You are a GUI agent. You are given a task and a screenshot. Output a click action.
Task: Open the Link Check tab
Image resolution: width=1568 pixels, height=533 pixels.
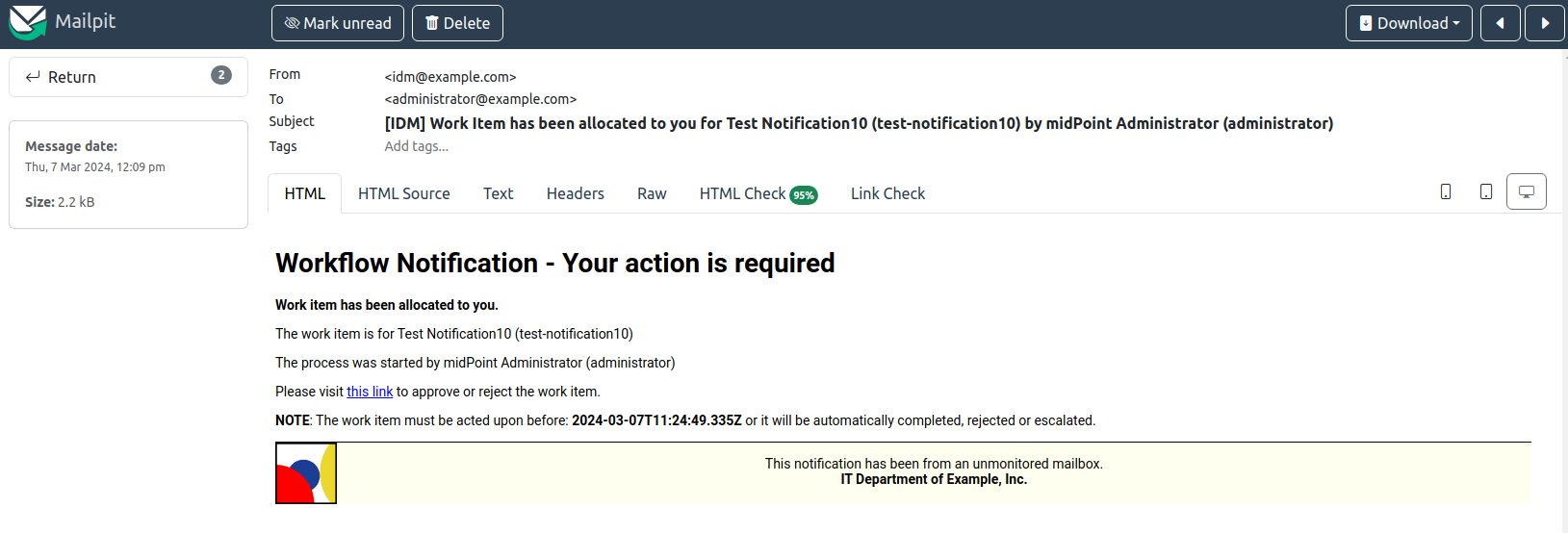tap(887, 193)
